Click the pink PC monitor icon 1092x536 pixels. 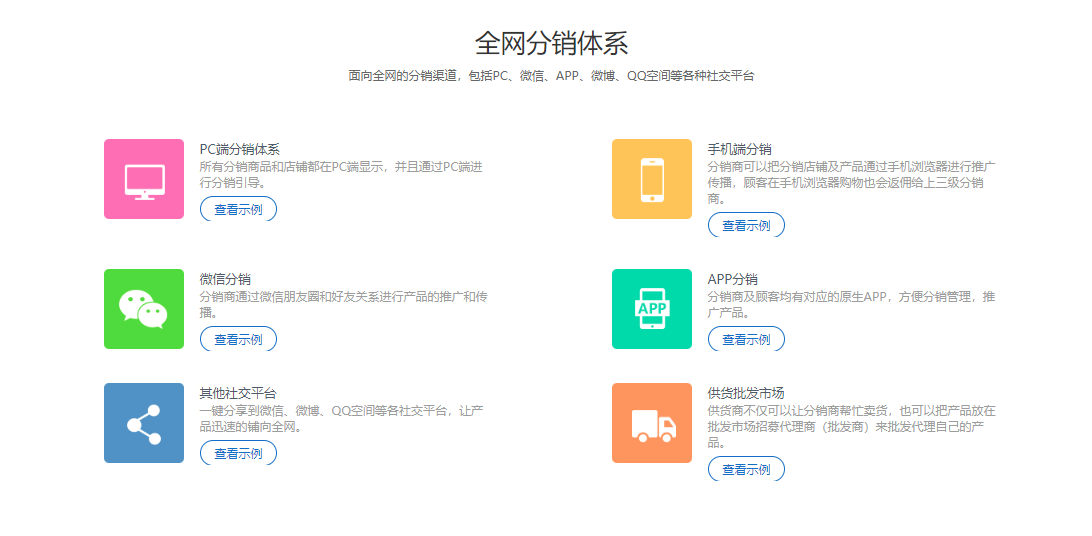point(144,179)
